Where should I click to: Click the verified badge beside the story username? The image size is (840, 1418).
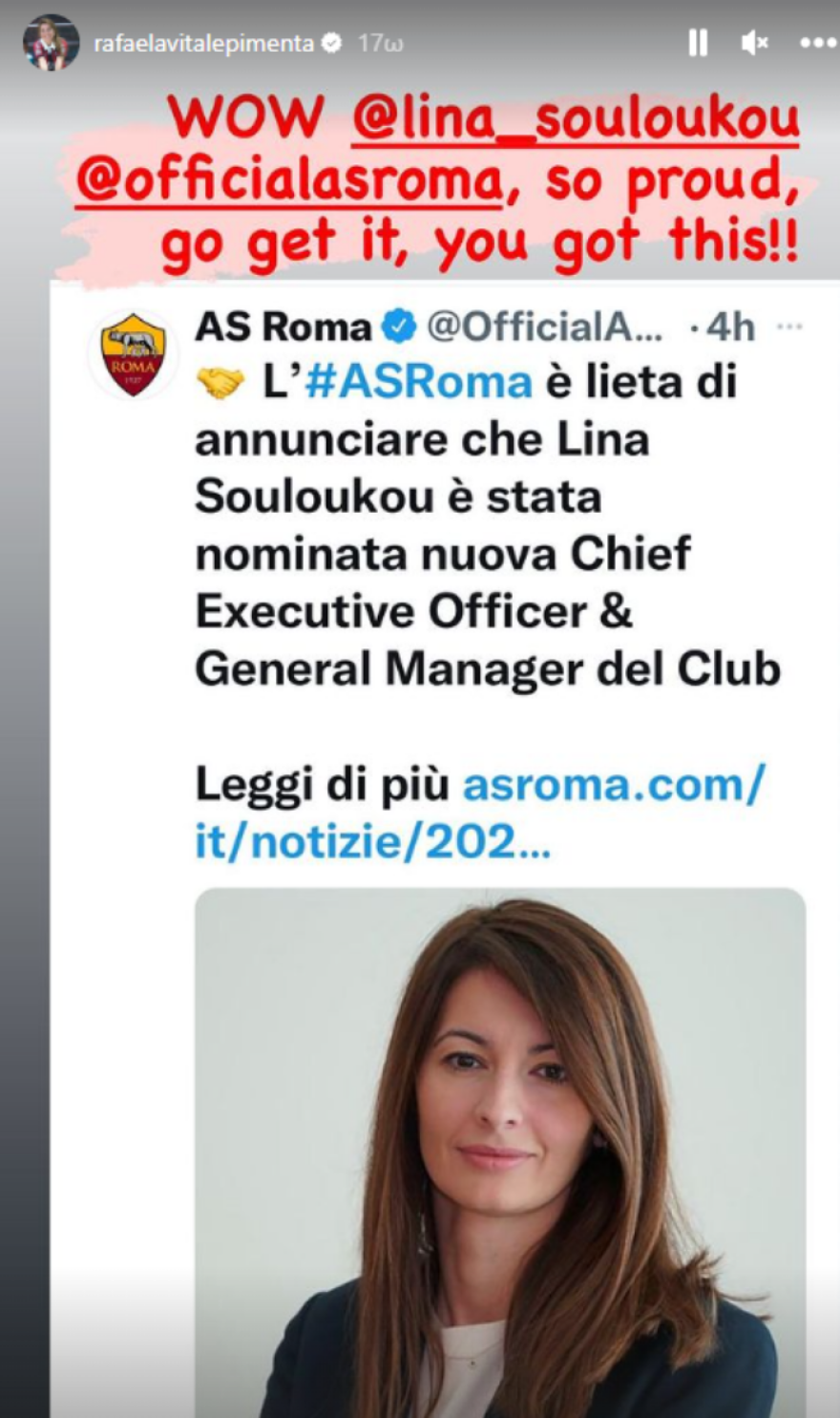click(x=332, y=43)
